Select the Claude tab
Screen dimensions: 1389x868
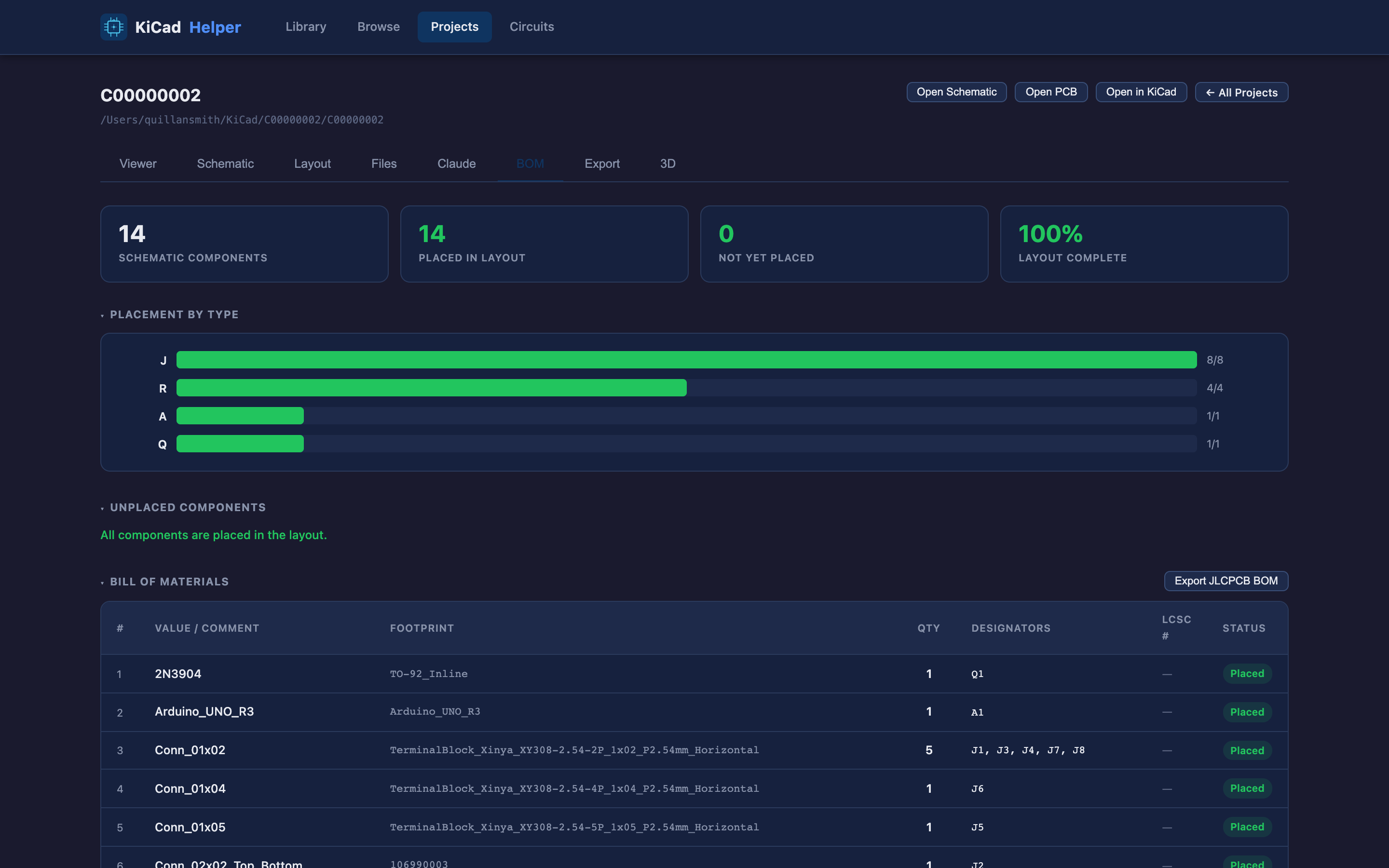(x=456, y=163)
